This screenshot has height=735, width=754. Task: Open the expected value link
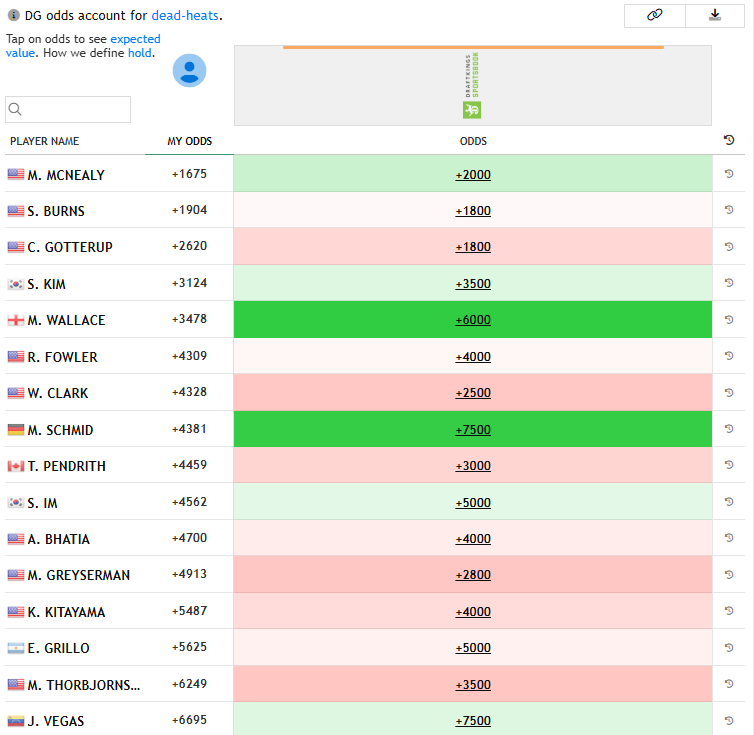coord(134,39)
